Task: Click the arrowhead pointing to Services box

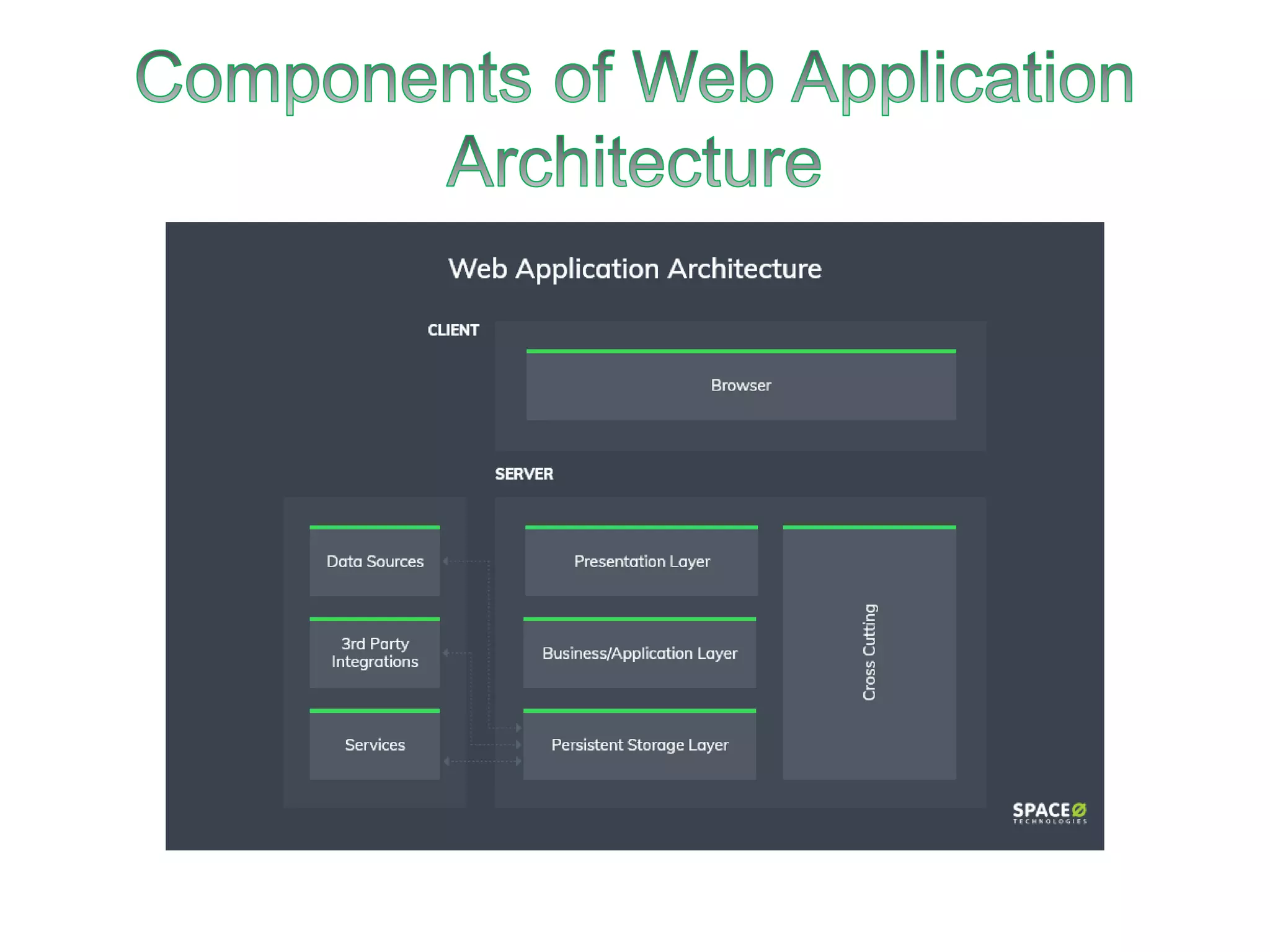Action: point(446,761)
